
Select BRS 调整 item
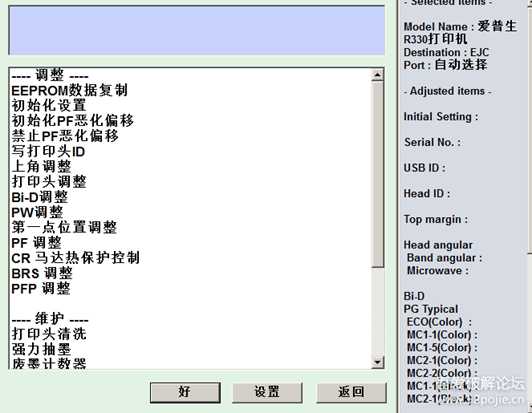click(x=42, y=273)
